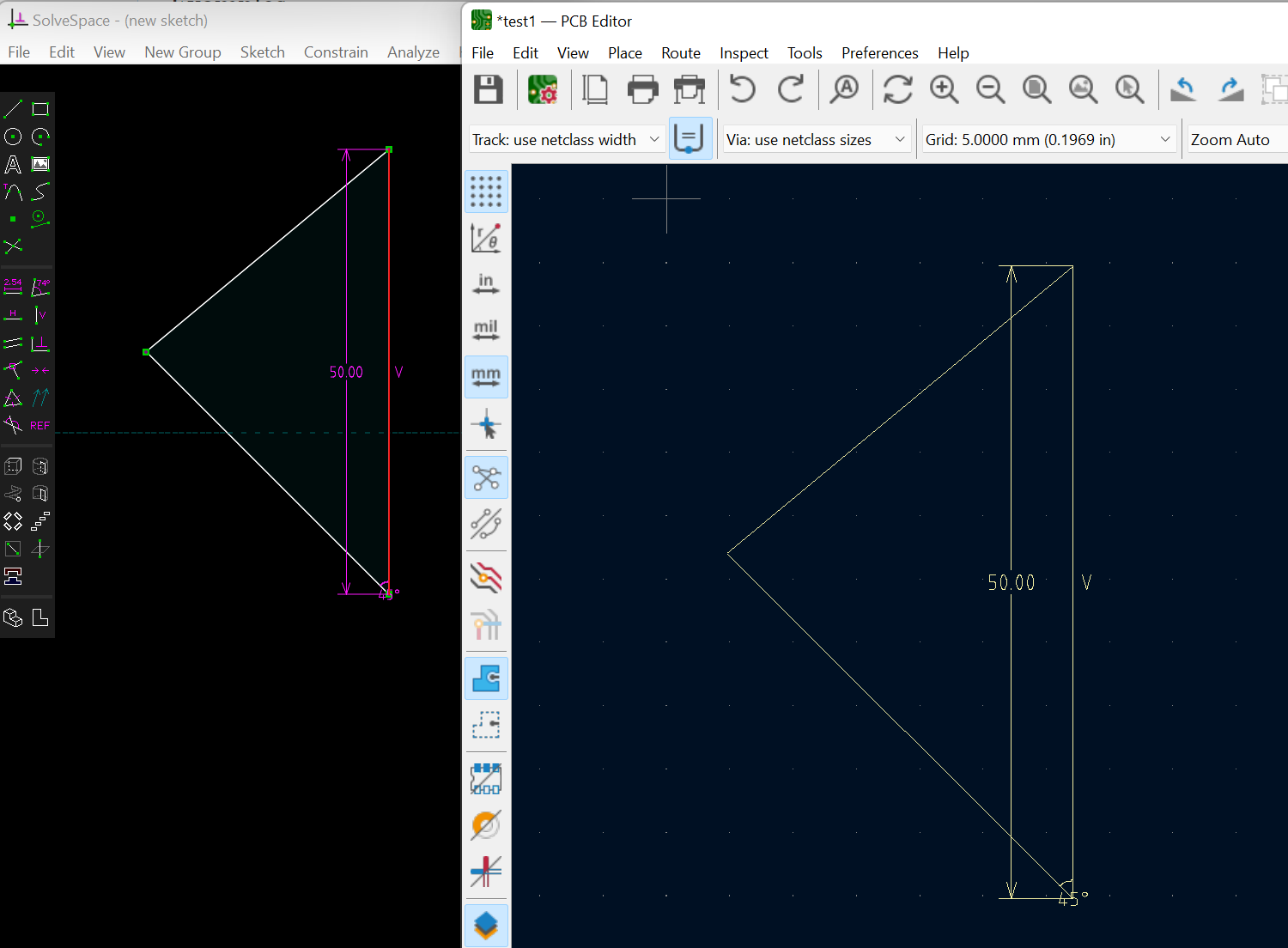Image resolution: width=1288 pixels, height=948 pixels.
Task: Toggle millimeters units 'mm' button
Action: click(x=486, y=377)
